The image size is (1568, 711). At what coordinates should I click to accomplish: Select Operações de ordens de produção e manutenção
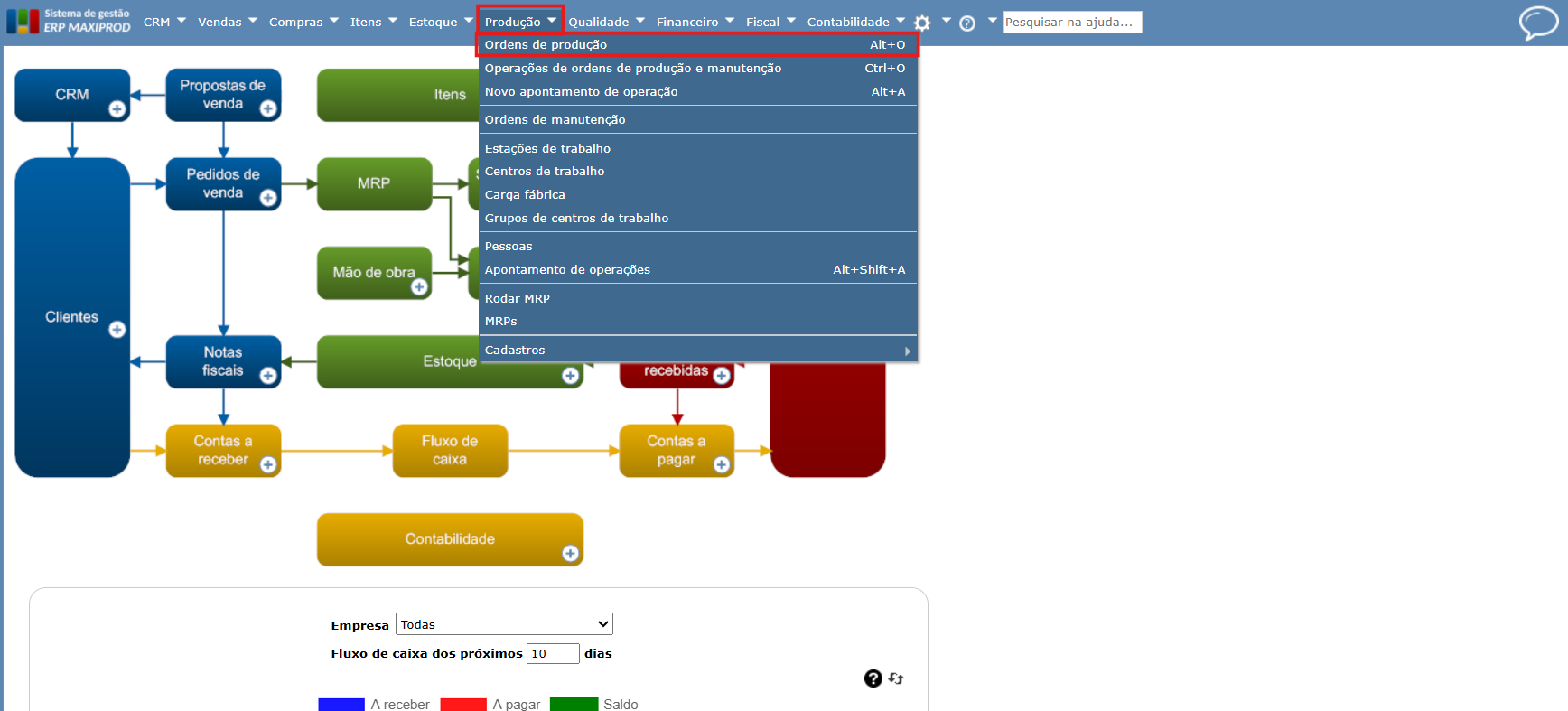(698, 69)
